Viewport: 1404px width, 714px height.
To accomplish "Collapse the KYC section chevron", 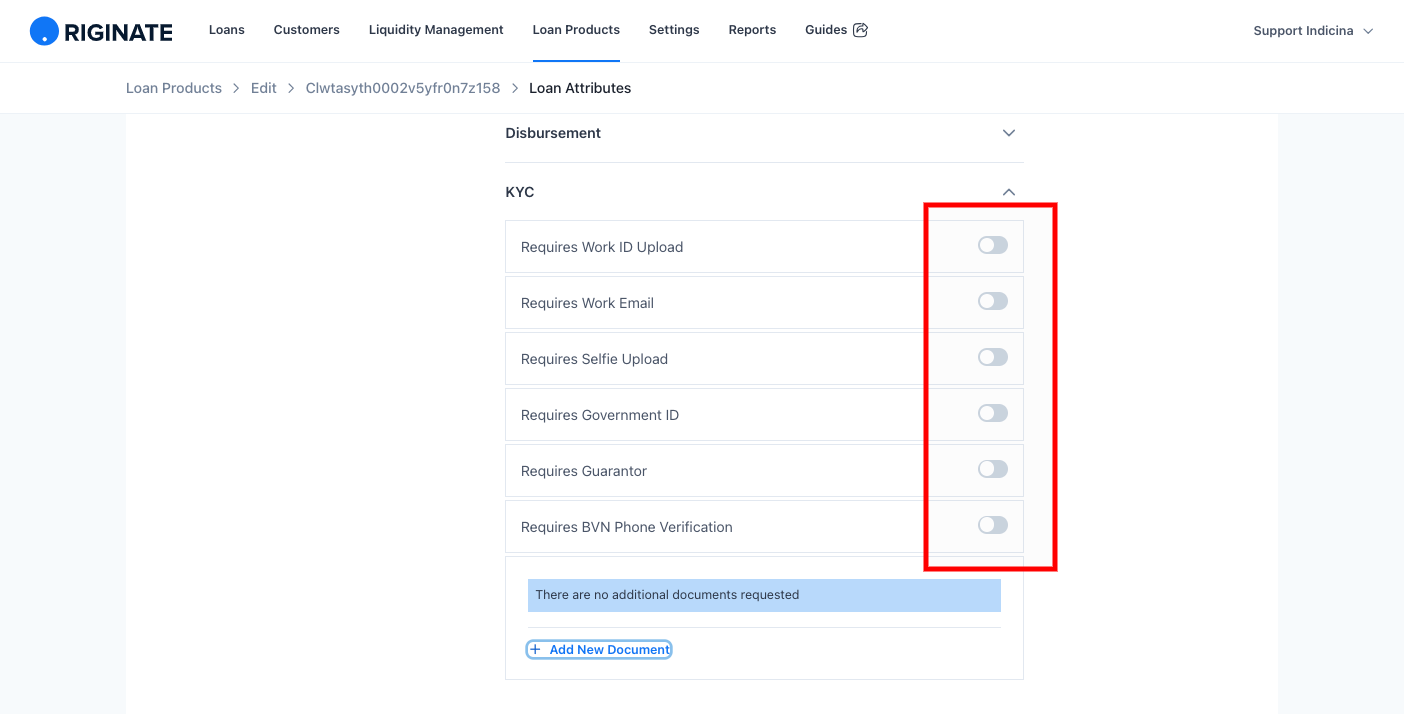I will tap(1009, 192).
